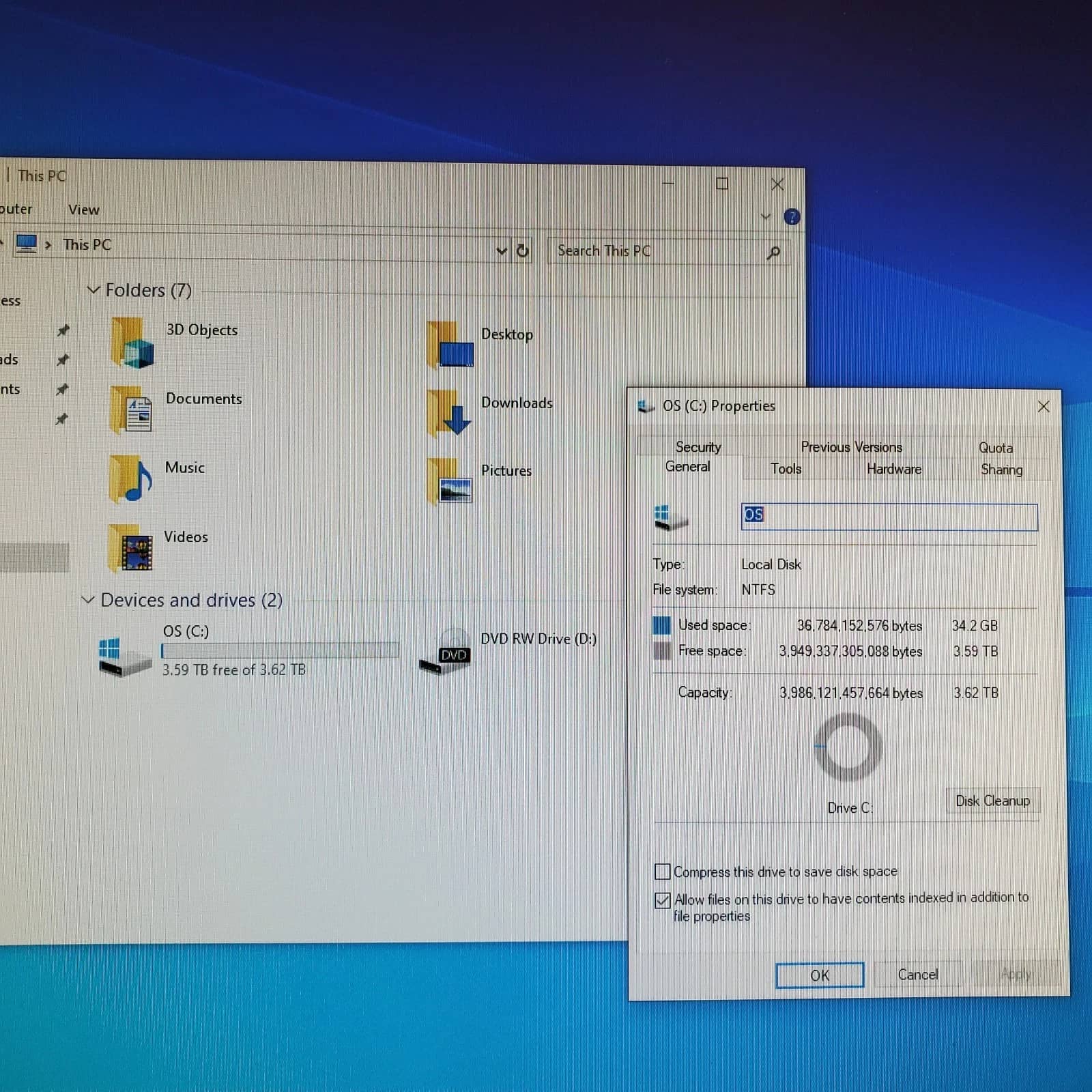Click the Local Disk type value
Viewport: 1092px width, 1092px height.
click(x=771, y=564)
